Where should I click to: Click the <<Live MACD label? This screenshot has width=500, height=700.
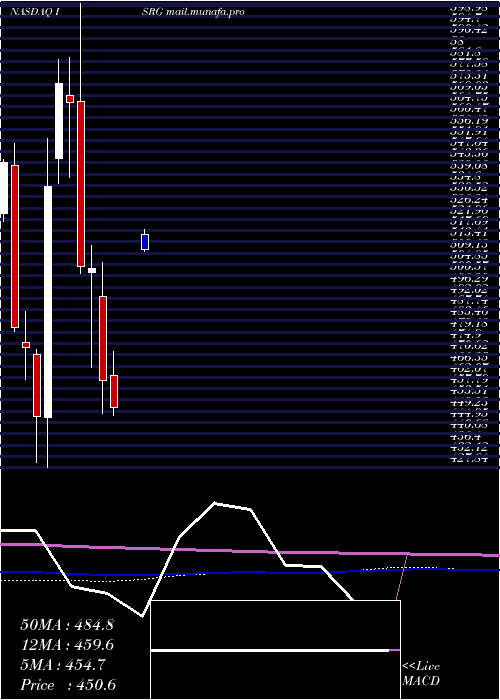(421, 674)
